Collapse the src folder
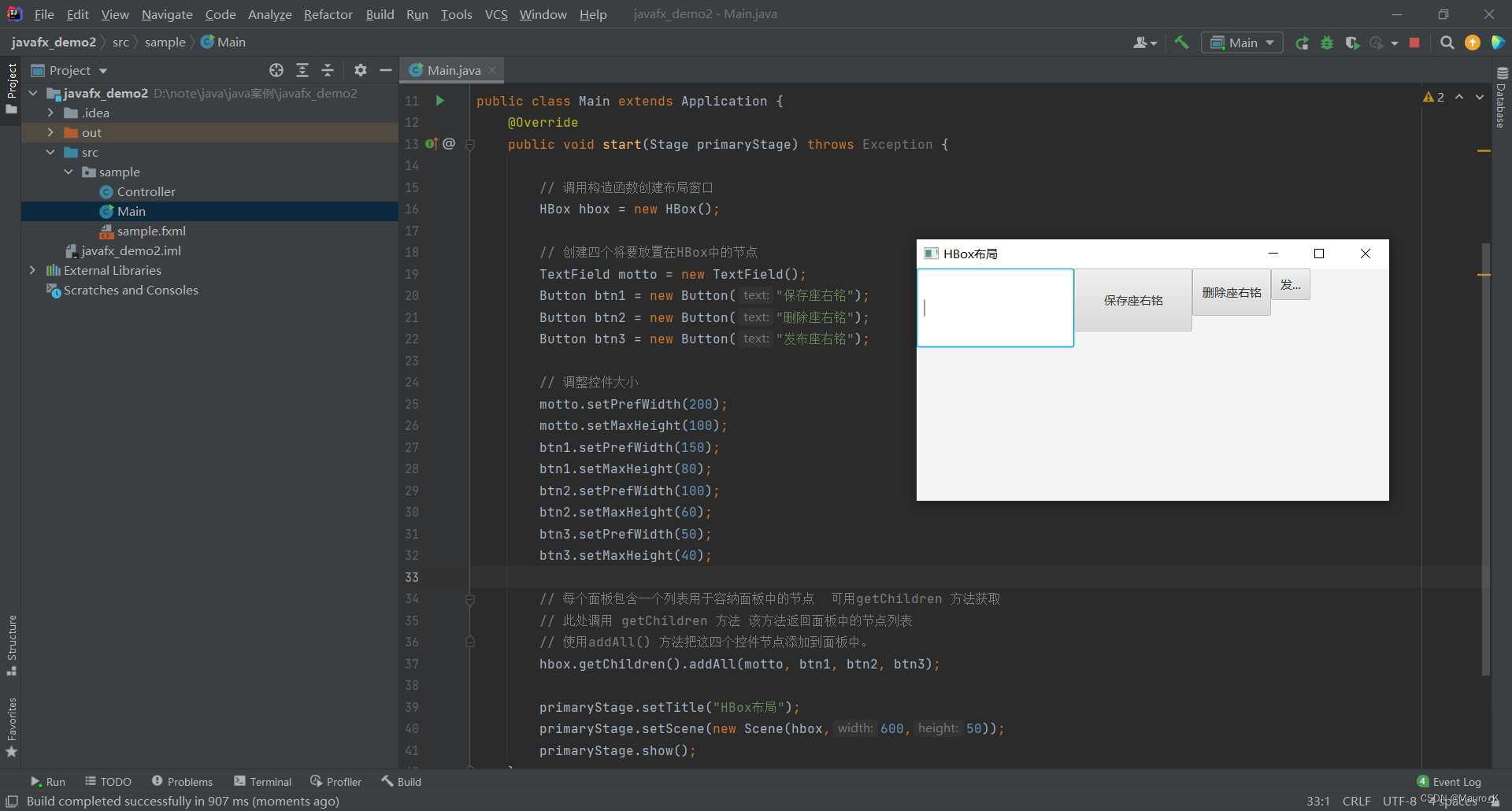Viewport: 1512px width, 811px height. pyautogui.click(x=50, y=152)
